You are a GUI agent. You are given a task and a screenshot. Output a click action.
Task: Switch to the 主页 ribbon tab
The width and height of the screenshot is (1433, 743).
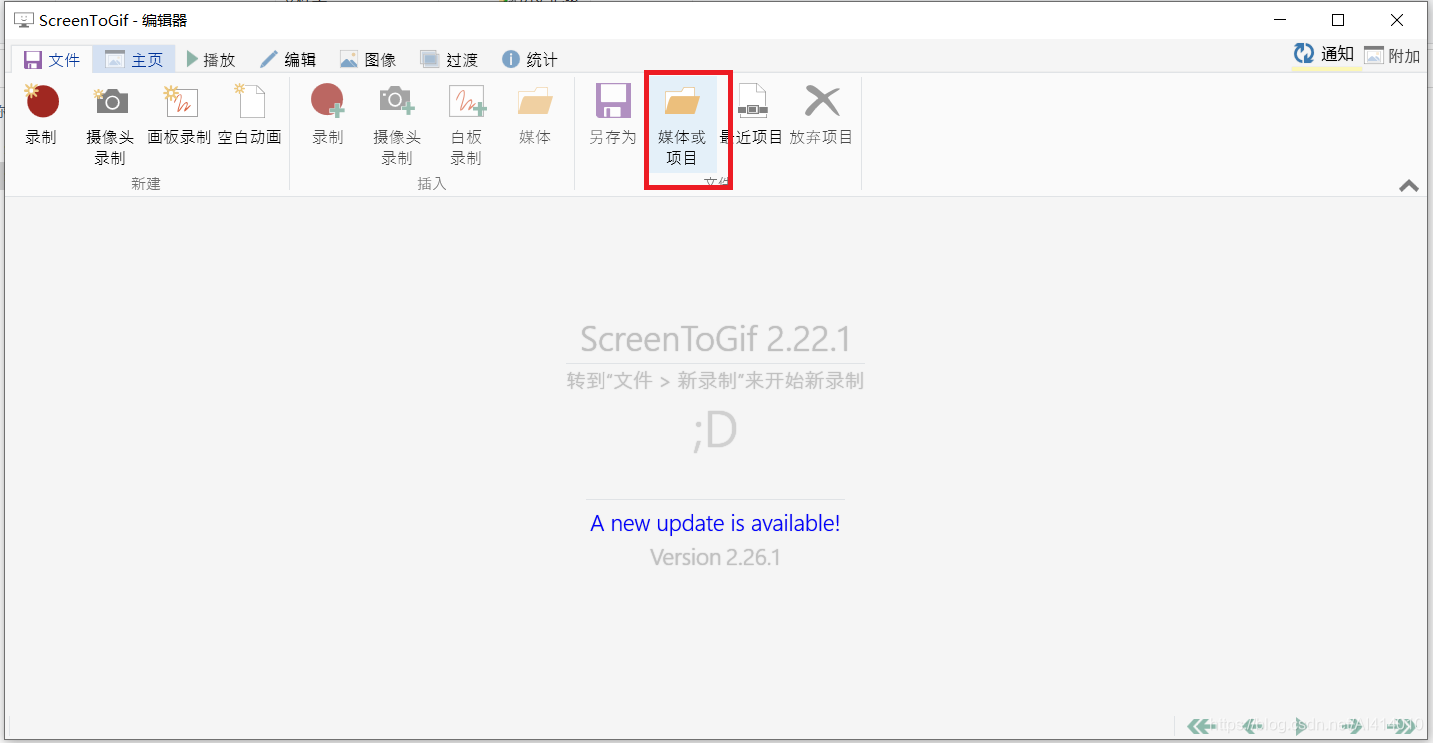[x=134, y=60]
